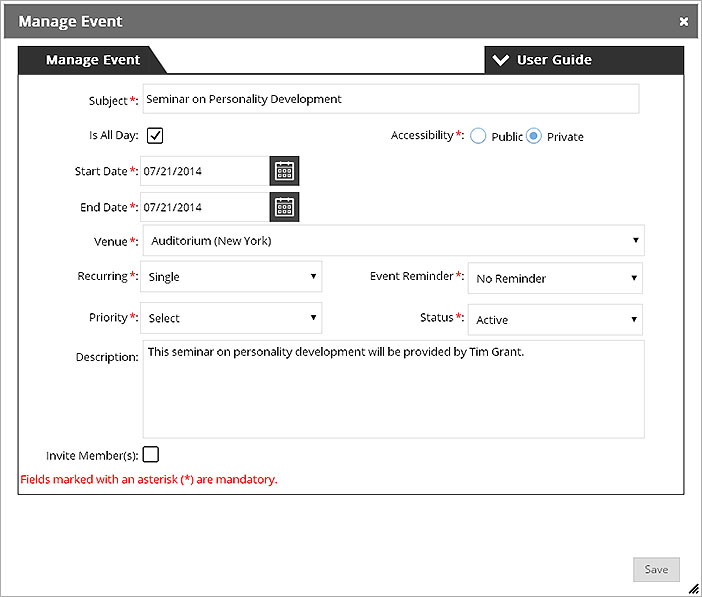Viewport: 702px width, 597px height.
Task: Expand the User Guide tab
Action: coord(584,60)
